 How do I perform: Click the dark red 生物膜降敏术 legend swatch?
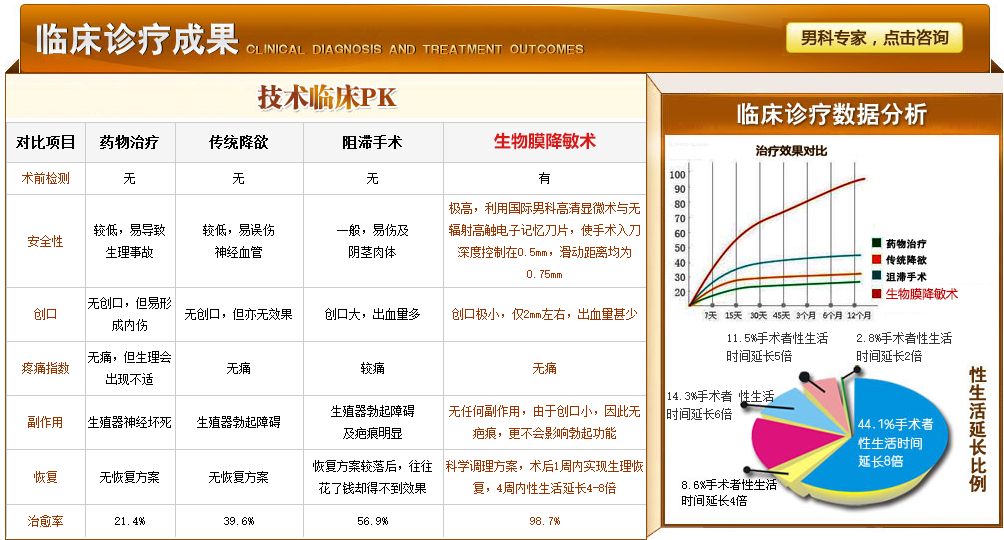pos(876,293)
